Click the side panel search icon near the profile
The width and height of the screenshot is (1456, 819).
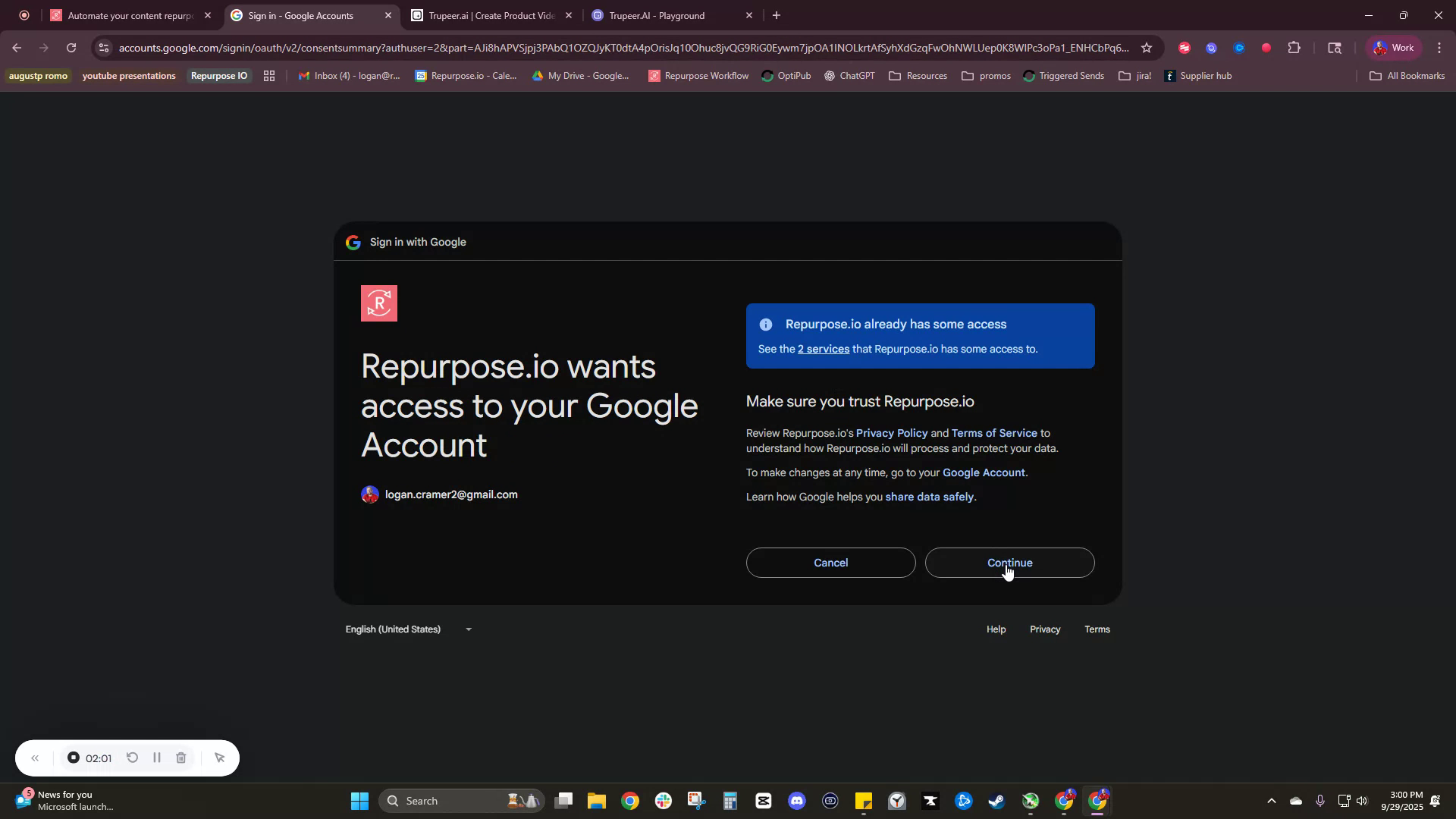[1334, 47]
